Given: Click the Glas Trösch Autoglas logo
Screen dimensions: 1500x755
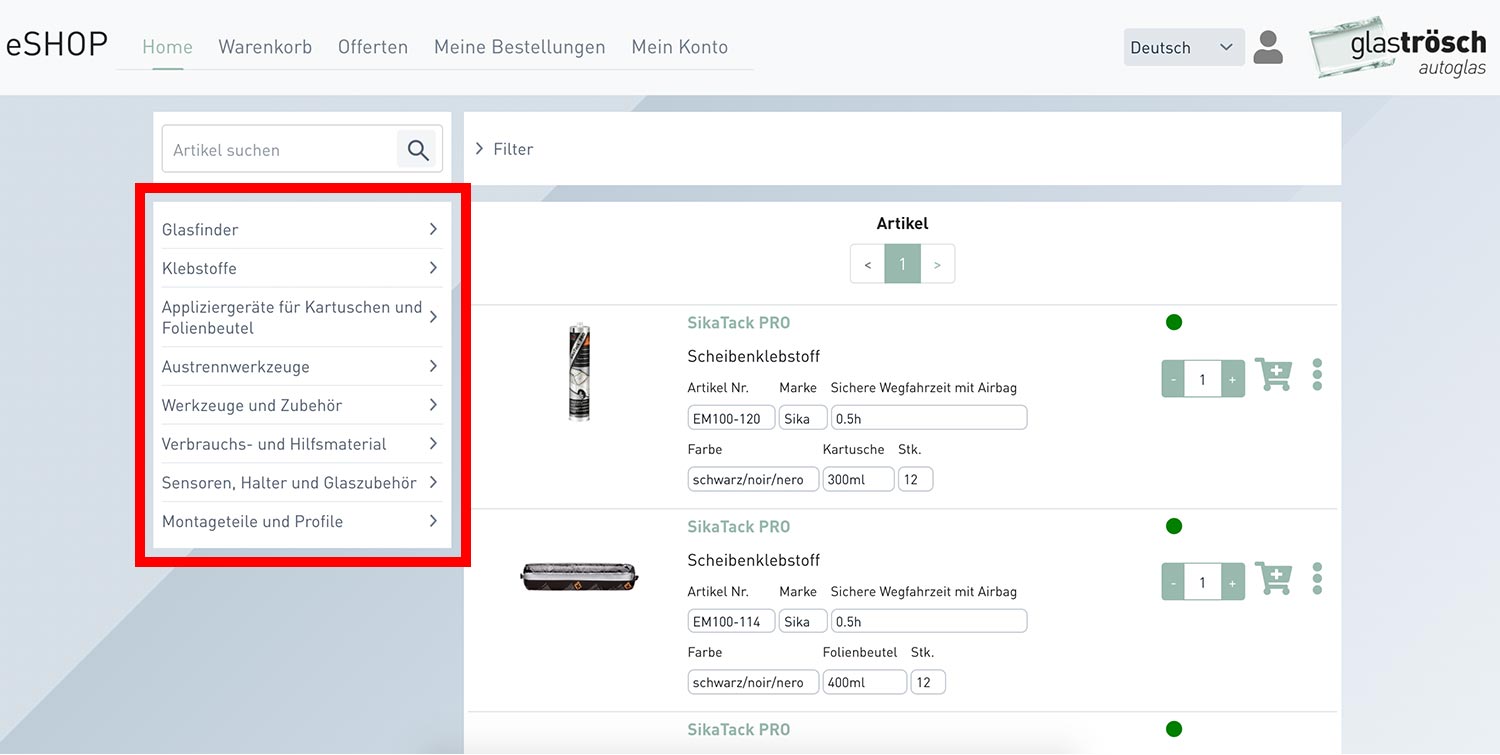Looking at the screenshot, I should (1398, 47).
